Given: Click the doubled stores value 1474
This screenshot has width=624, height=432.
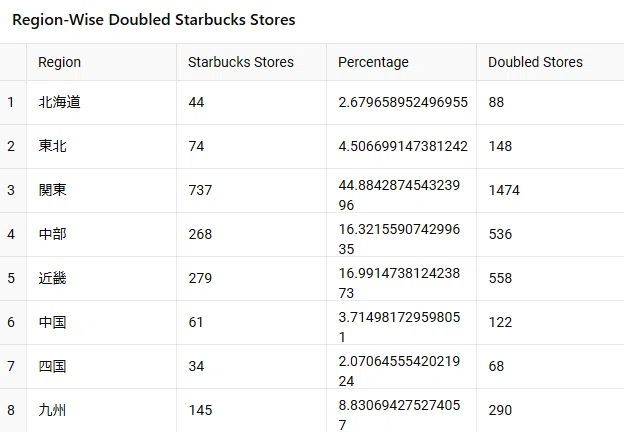Looking at the screenshot, I should coord(550,190).
